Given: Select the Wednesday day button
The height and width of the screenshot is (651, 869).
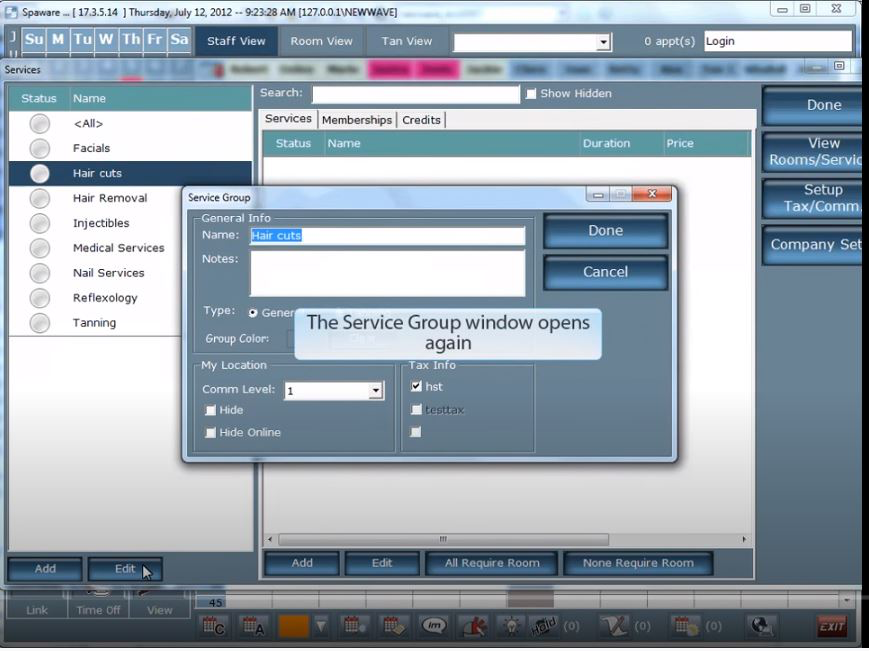Looking at the screenshot, I should coord(106,40).
